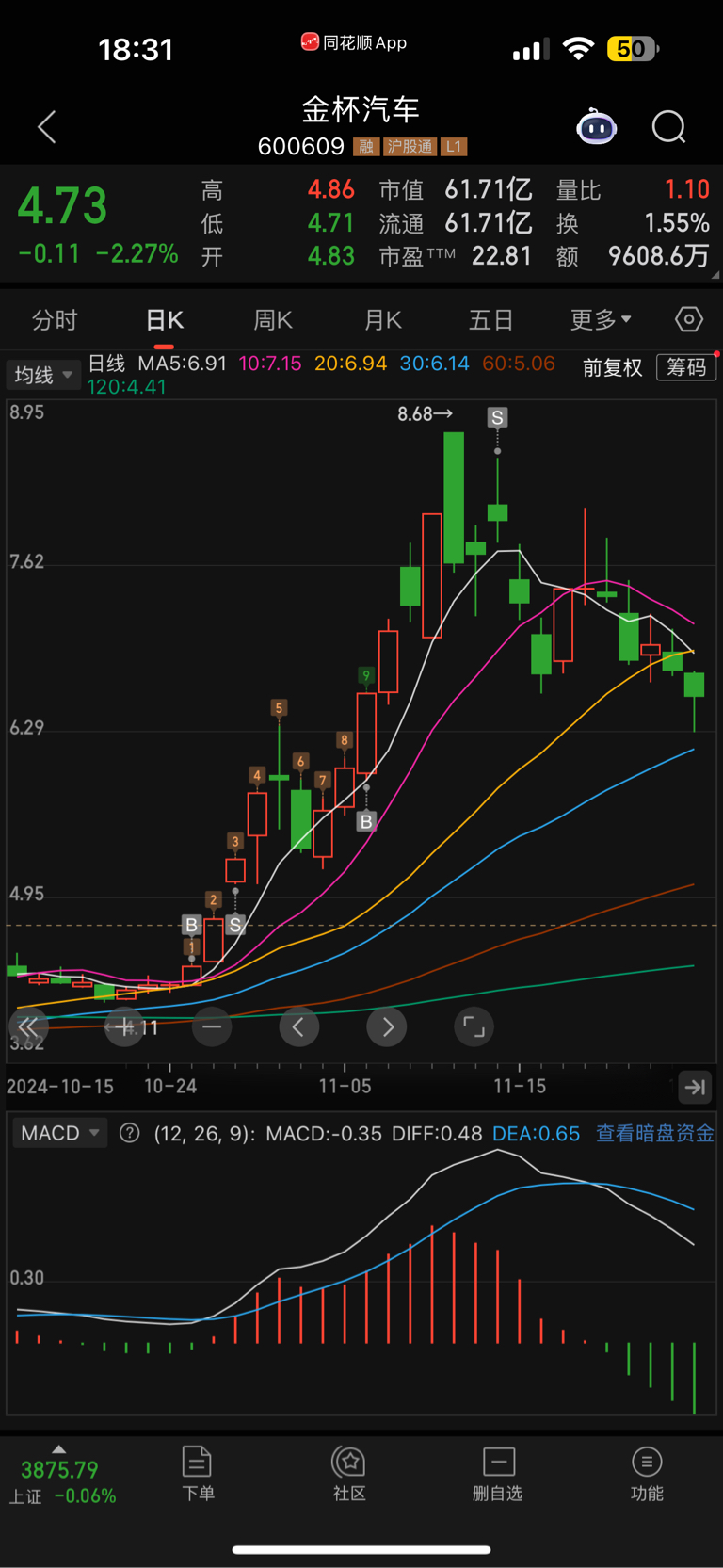This screenshot has height=1568, width=723.
Task: Tap the 同花顺 App status pill
Action: [x=354, y=42]
